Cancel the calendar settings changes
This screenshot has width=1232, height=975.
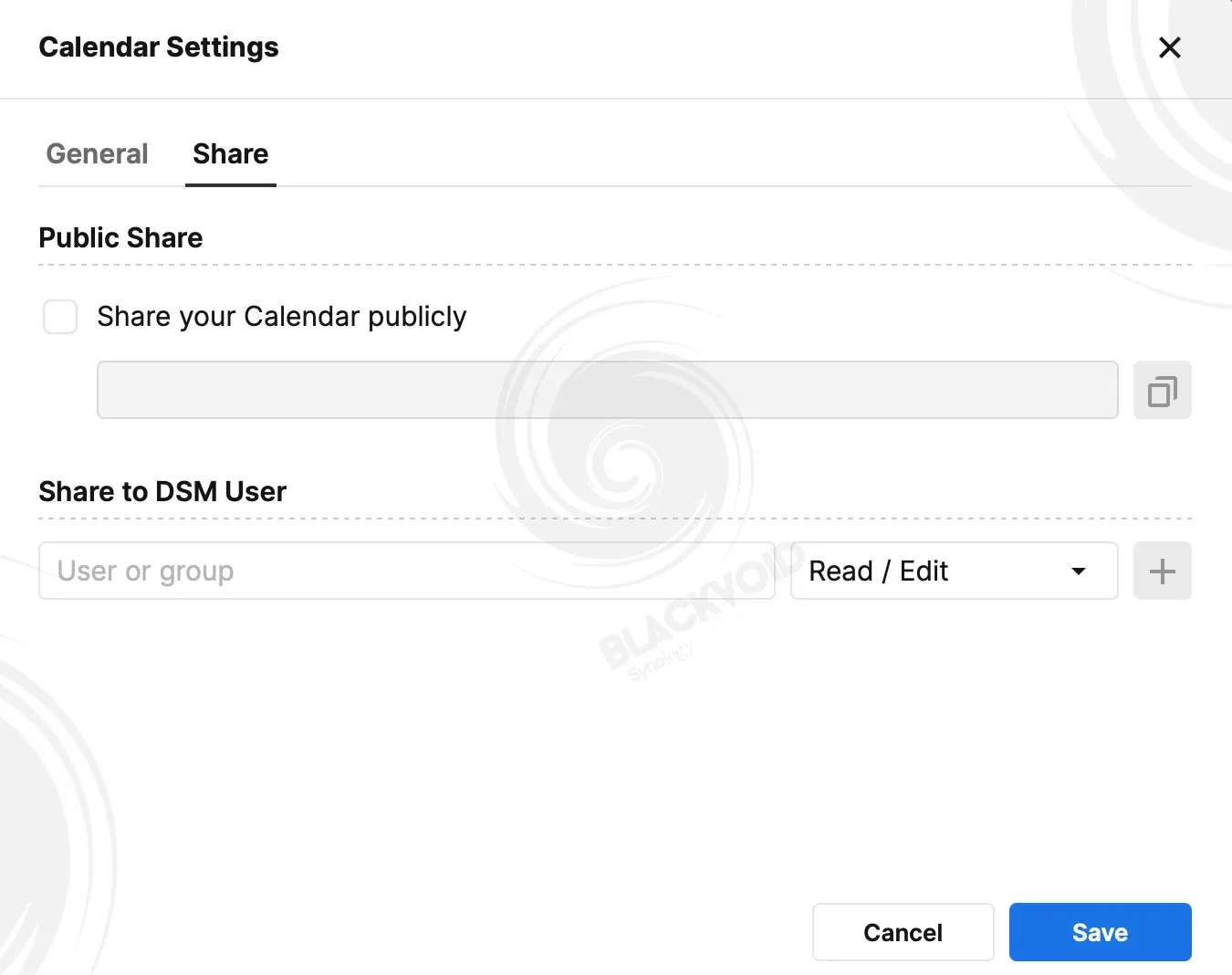(903, 932)
